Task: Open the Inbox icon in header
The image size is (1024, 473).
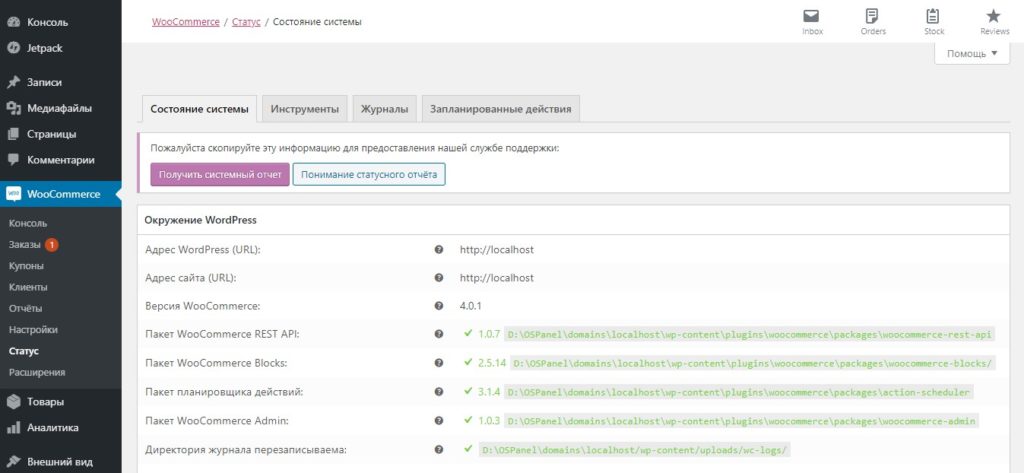Action: [x=811, y=16]
